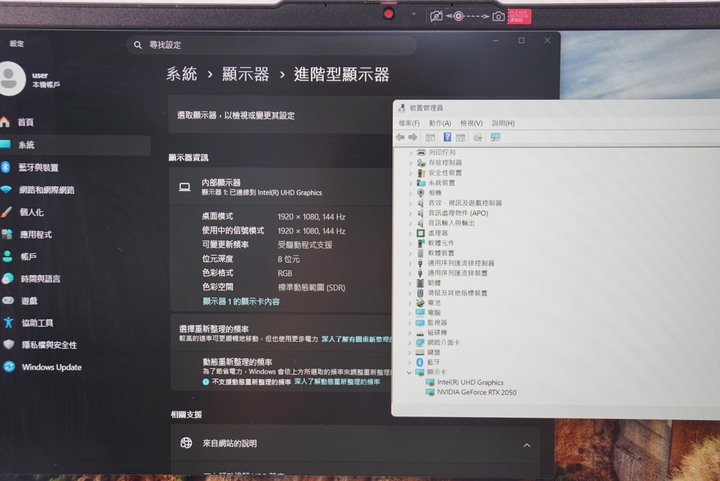Select 音效、視訊及遊戲控制器 tree item

pos(464,203)
